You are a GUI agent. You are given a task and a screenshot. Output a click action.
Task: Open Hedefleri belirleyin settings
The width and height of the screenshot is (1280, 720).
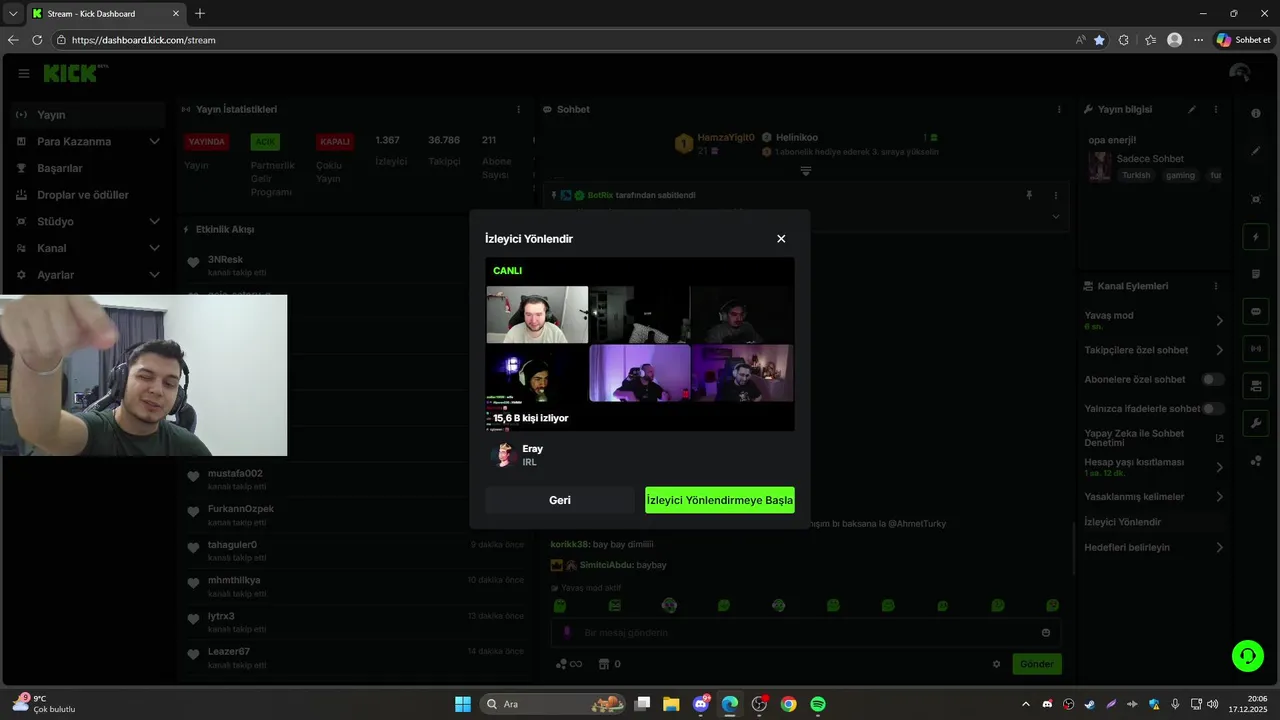pyautogui.click(x=1154, y=547)
